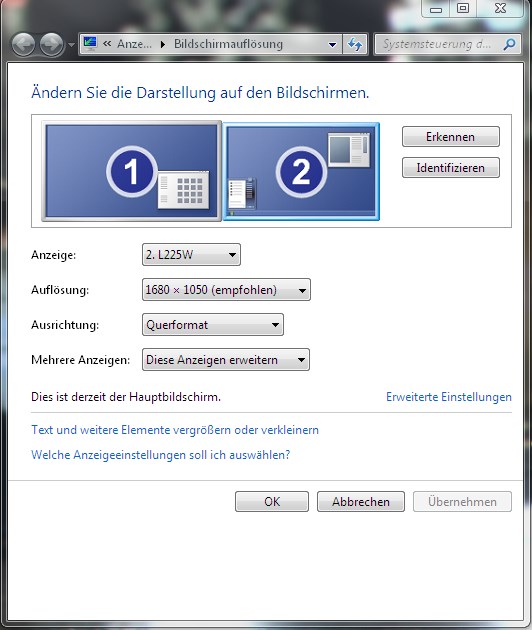The image size is (532, 630).
Task: Go forward with the Forward arrow
Action: [x=51, y=44]
